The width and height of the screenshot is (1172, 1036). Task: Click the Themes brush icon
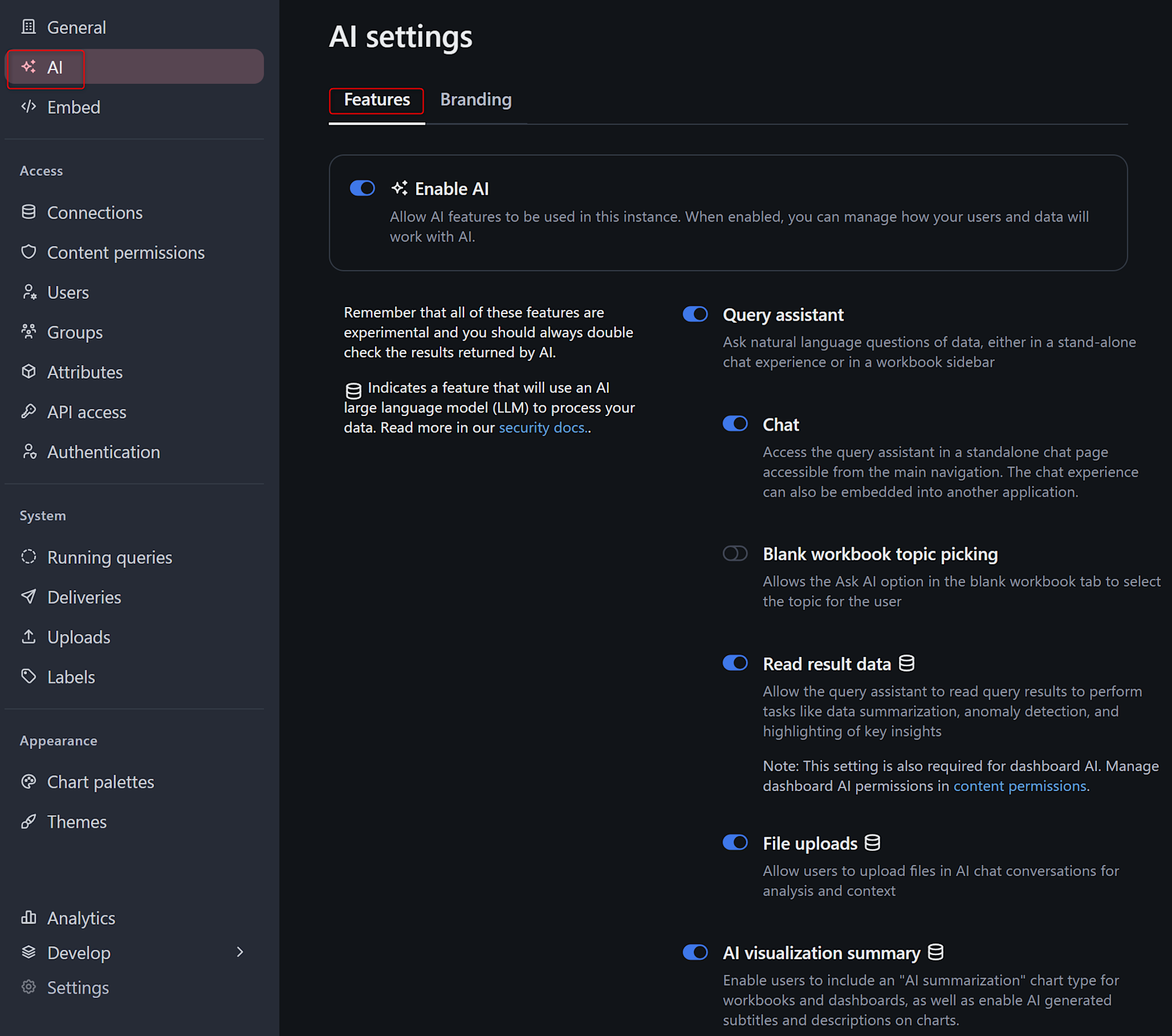pyautogui.click(x=28, y=822)
